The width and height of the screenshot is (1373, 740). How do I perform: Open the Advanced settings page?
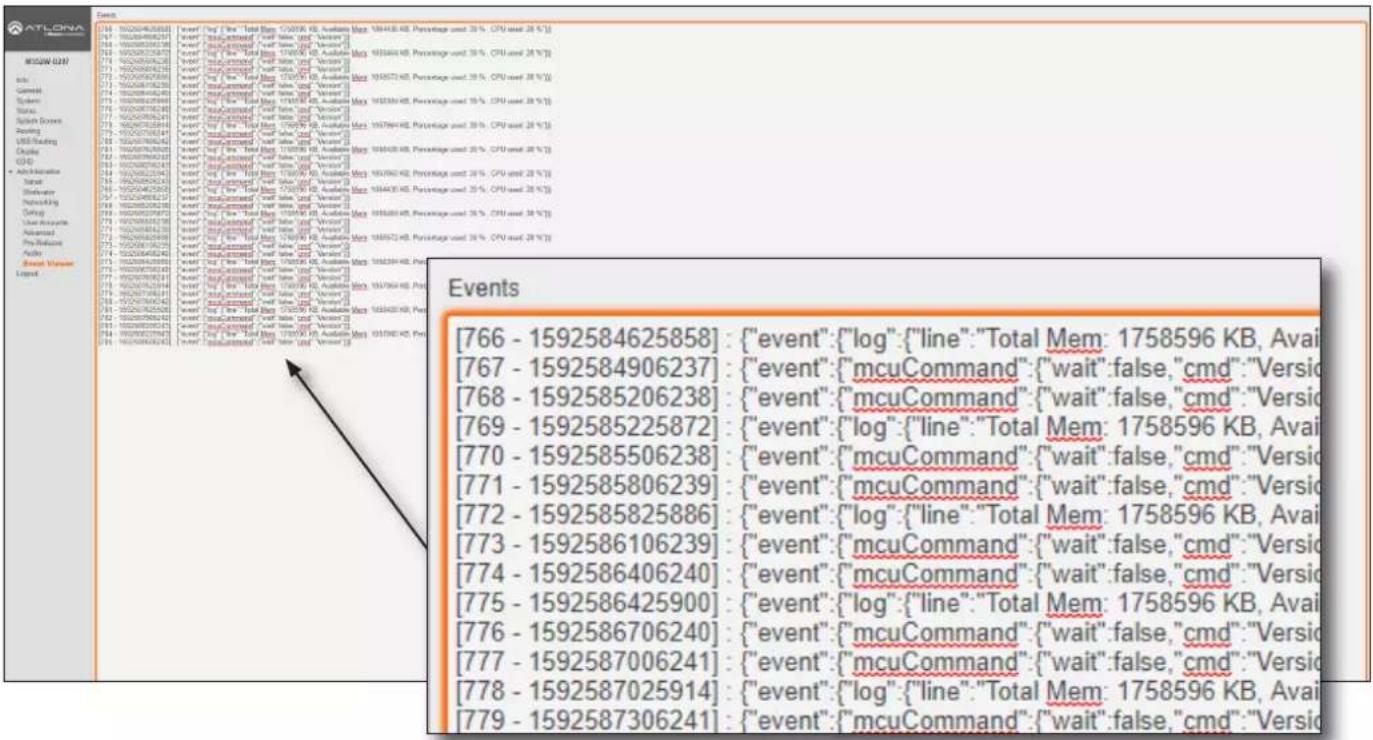point(39,232)
